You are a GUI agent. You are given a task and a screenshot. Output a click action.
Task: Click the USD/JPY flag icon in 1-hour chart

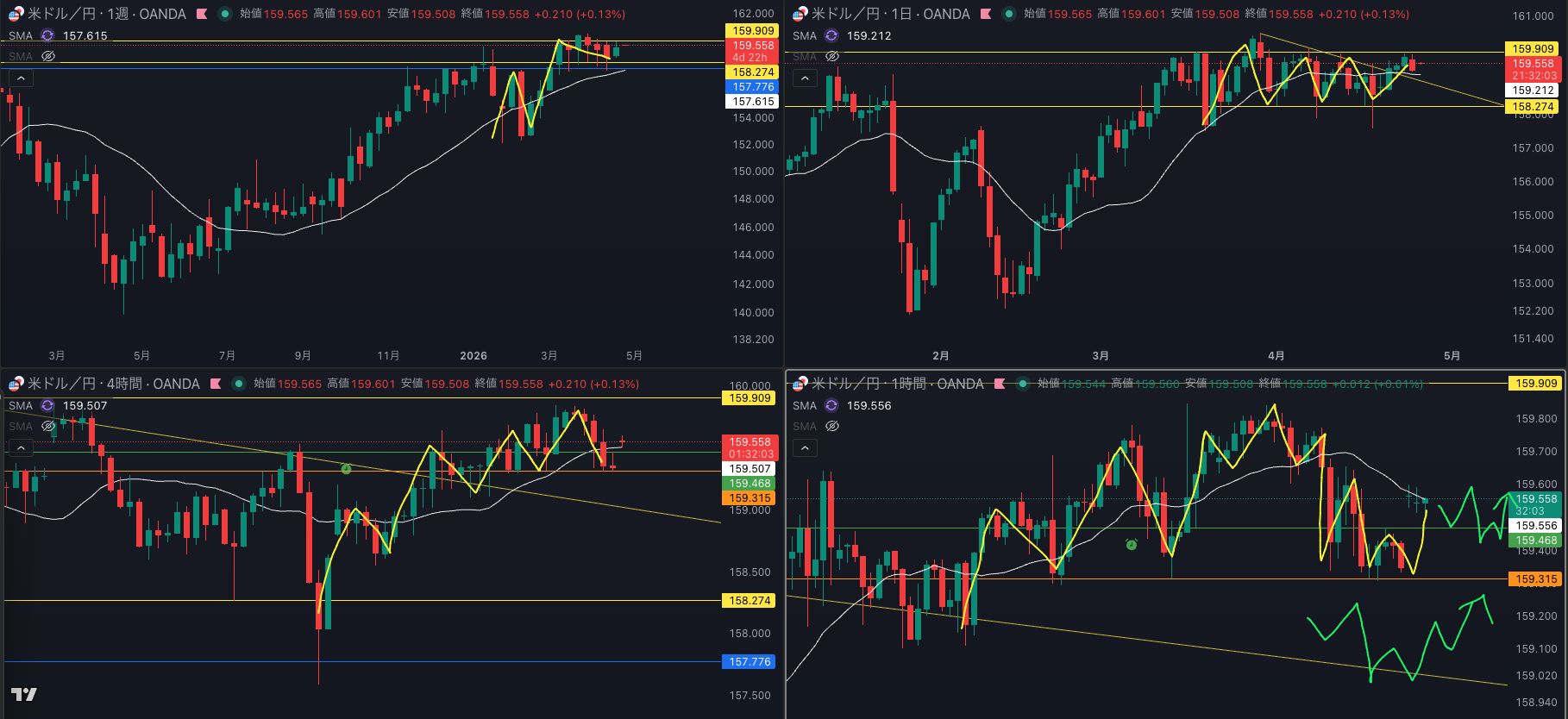click(x=800, y=384)
